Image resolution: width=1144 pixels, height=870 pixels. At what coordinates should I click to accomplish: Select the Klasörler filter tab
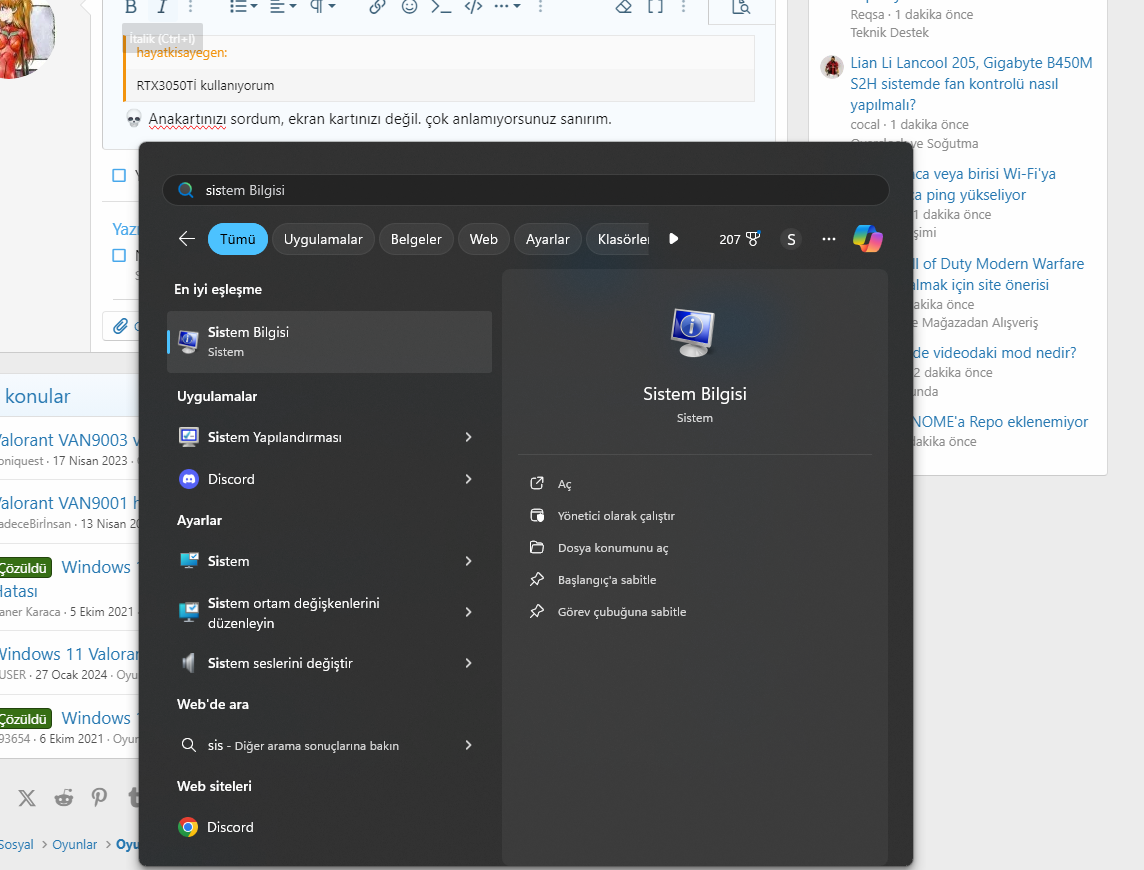tap(619, 239)
